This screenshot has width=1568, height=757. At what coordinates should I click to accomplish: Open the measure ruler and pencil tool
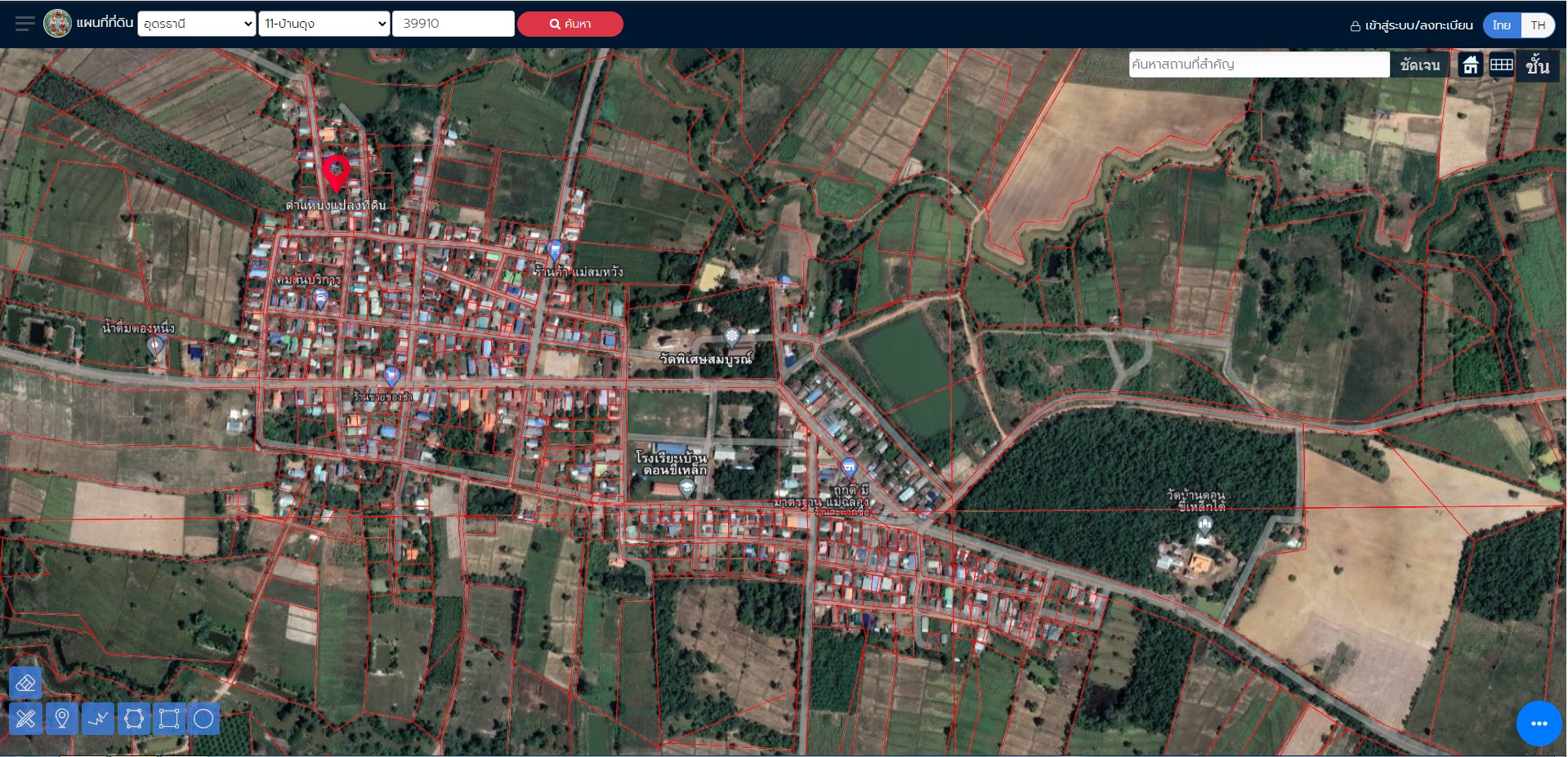pyautogui.click(x=25, y=719)
